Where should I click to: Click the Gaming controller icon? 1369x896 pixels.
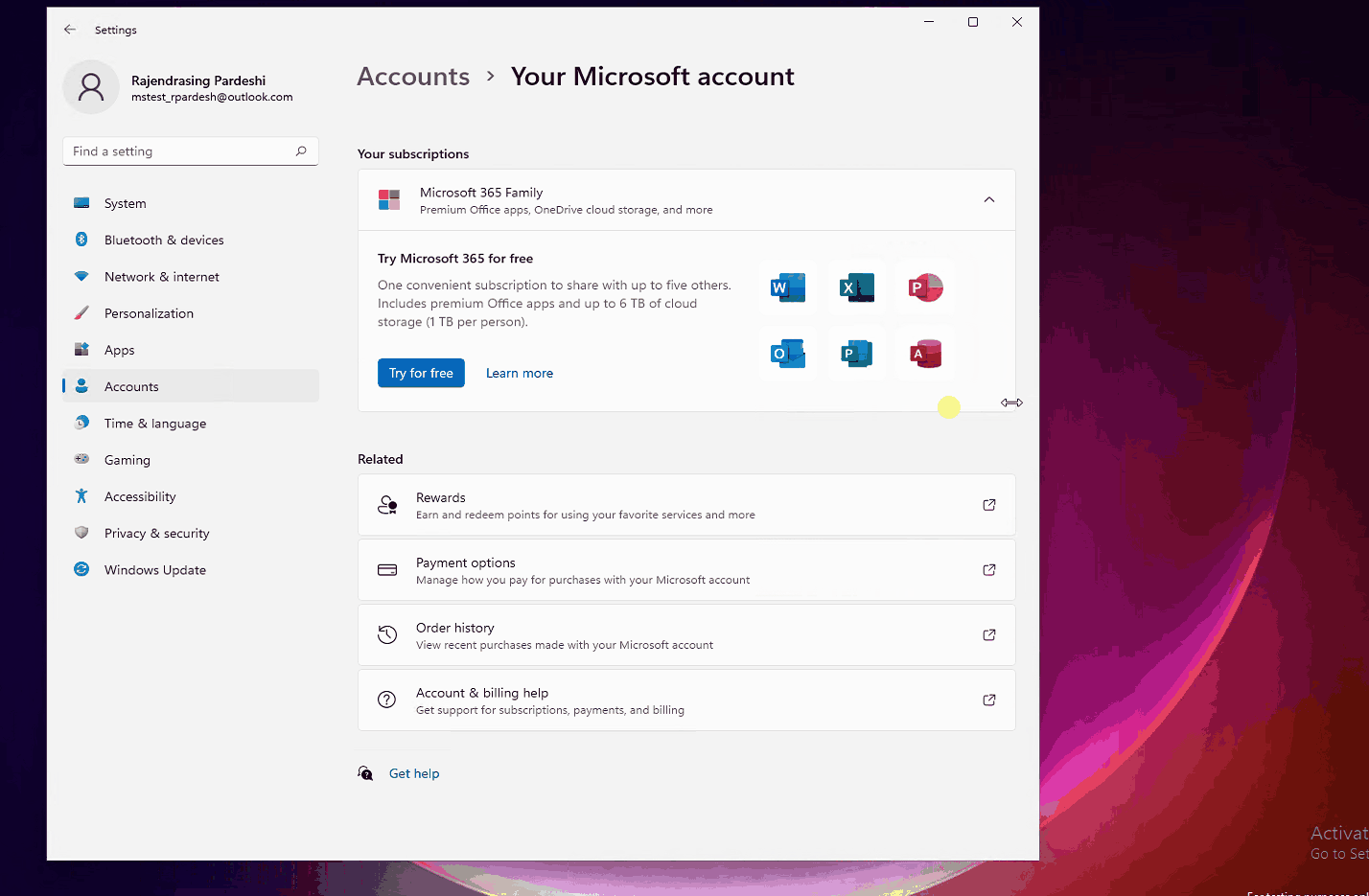pyautogui.click(x=81, y=459)
